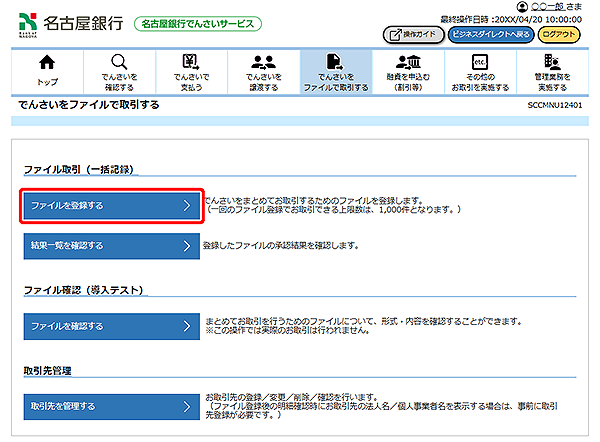The image size is (600, 442).
Task: Select the yen icon でんさいで支払う
Action: coord(191,62)
